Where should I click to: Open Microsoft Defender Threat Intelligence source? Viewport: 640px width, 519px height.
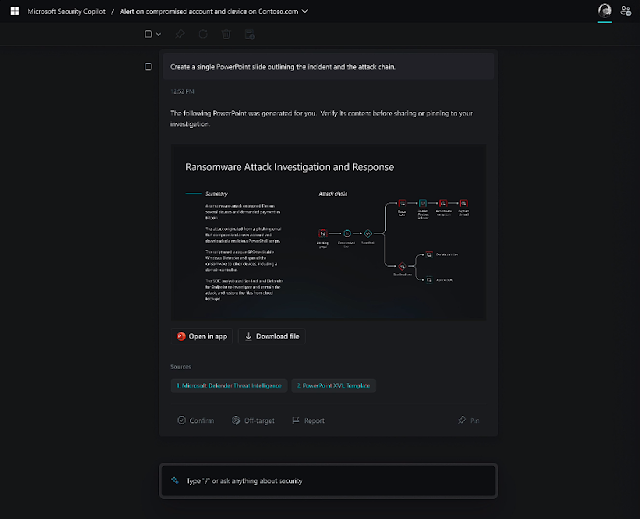pyautogui.click(x=229, y=385)
